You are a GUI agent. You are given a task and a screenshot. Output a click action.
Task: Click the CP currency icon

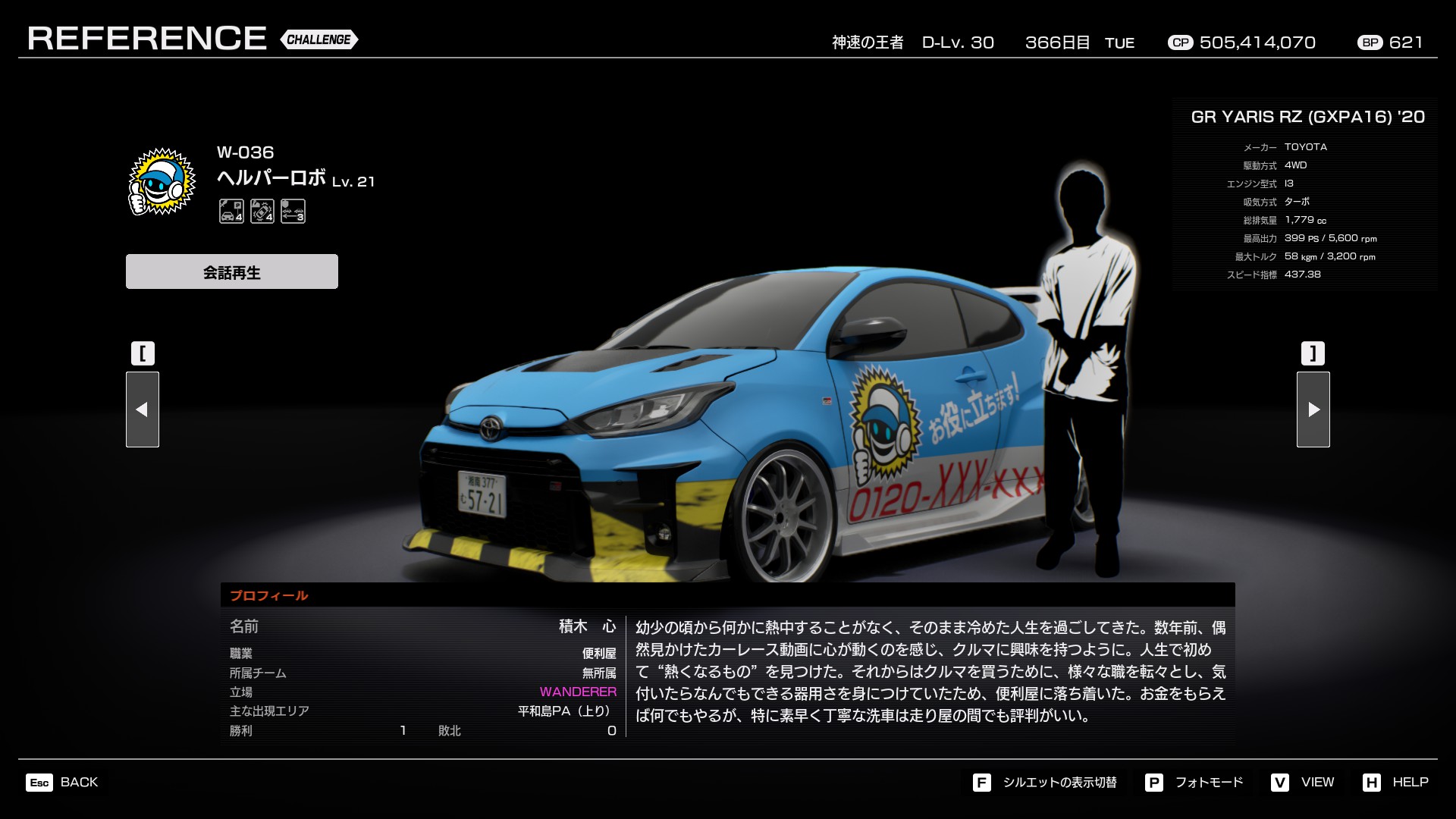1180,42
